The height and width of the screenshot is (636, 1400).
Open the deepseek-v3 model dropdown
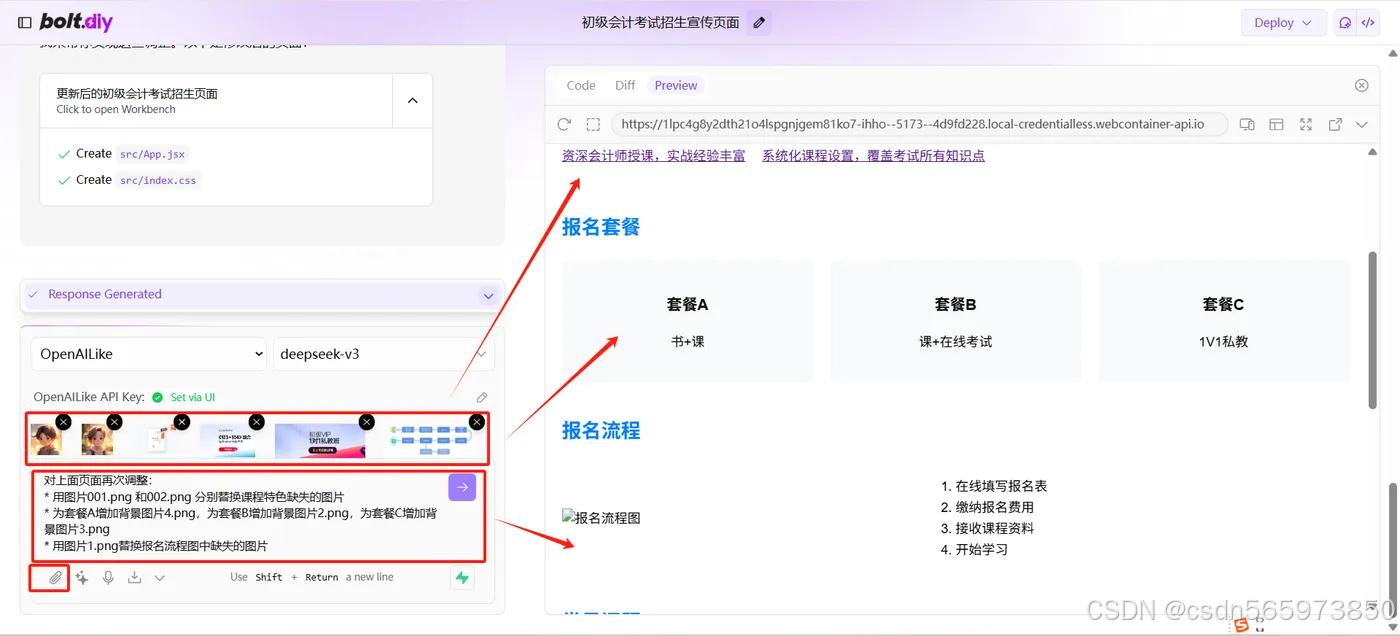pos(384,354)
